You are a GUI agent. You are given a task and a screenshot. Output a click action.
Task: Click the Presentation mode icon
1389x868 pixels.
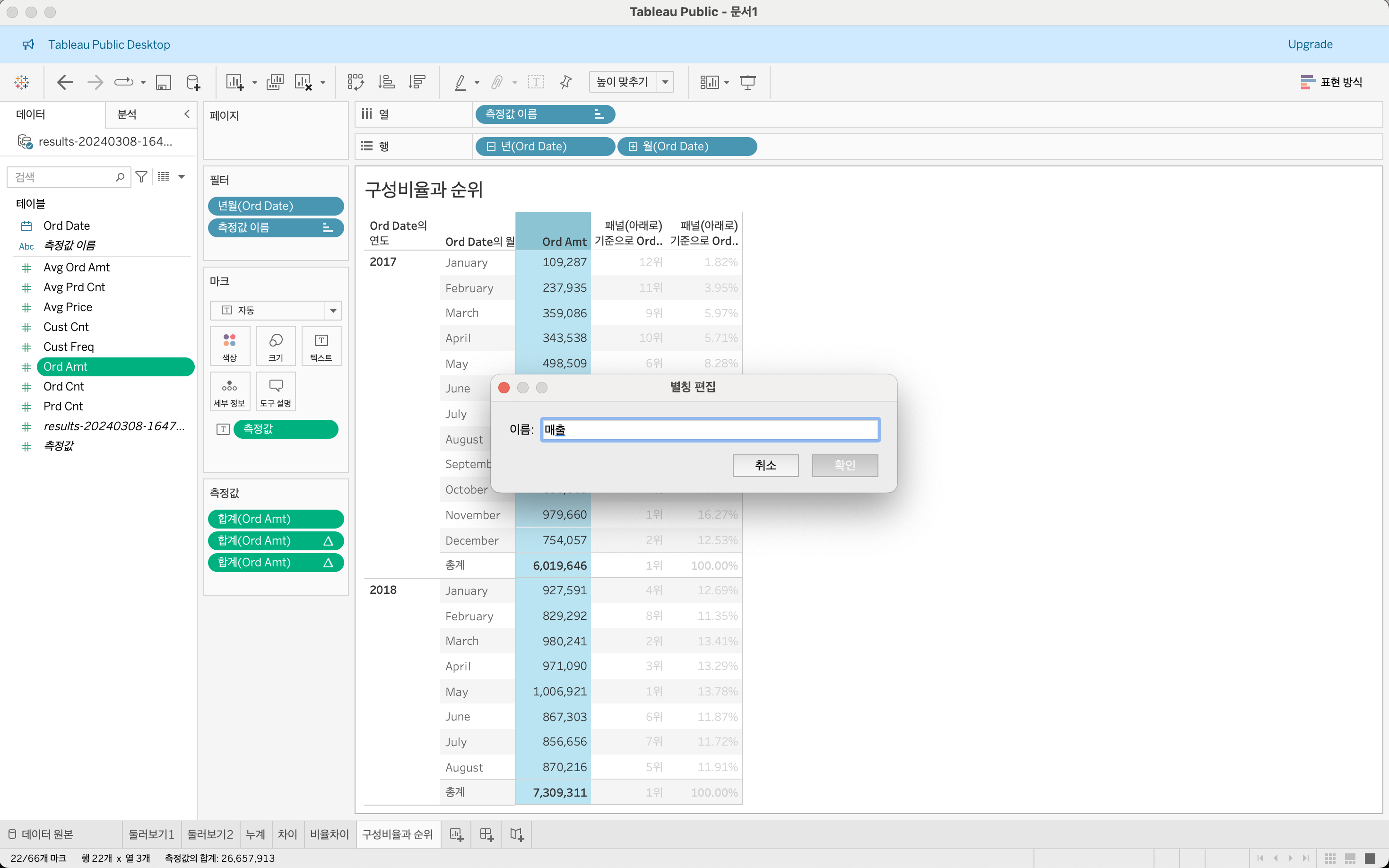point(747,82)
